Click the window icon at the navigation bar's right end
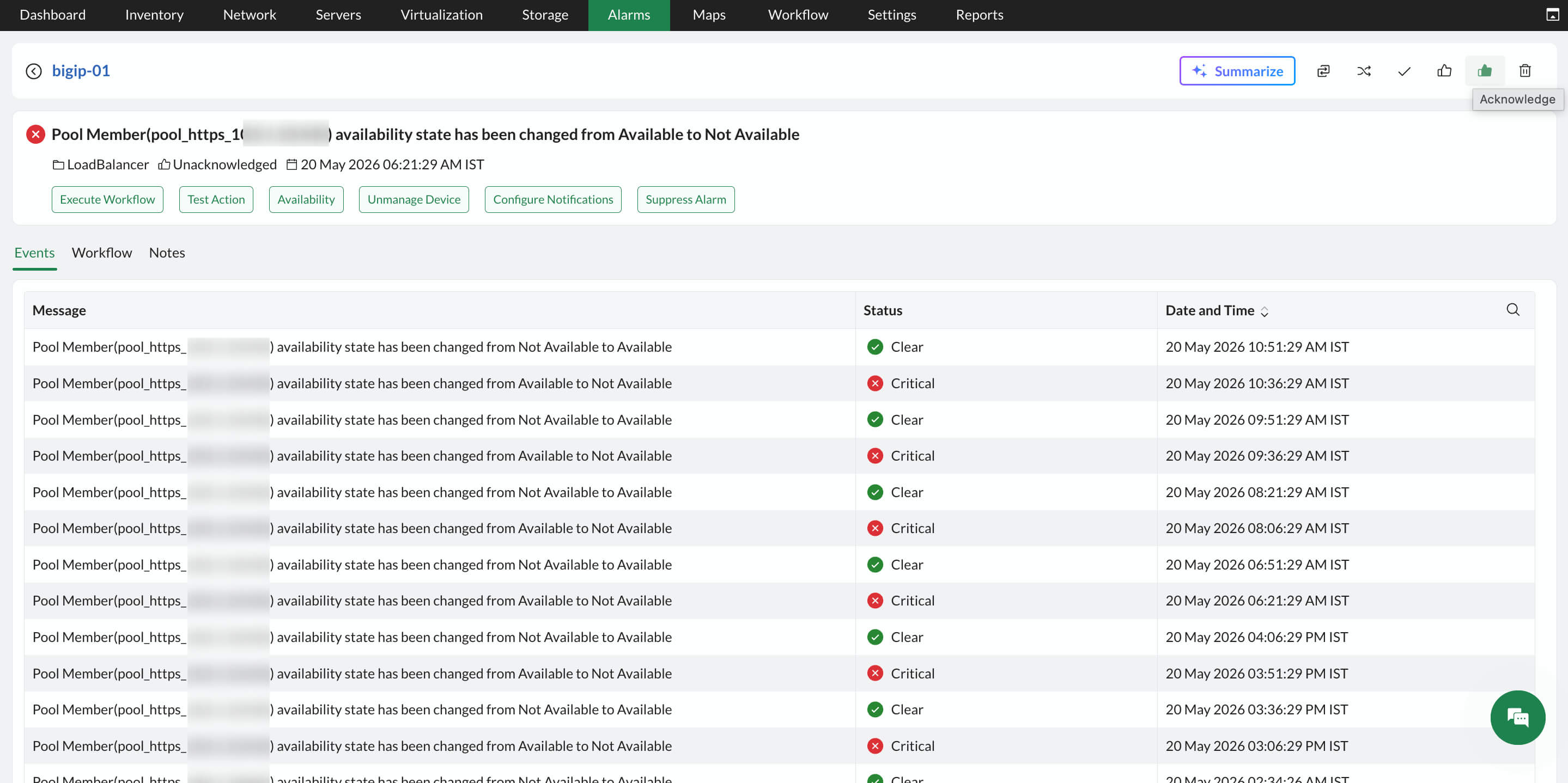The image size is (1568, 783). 1552,15
